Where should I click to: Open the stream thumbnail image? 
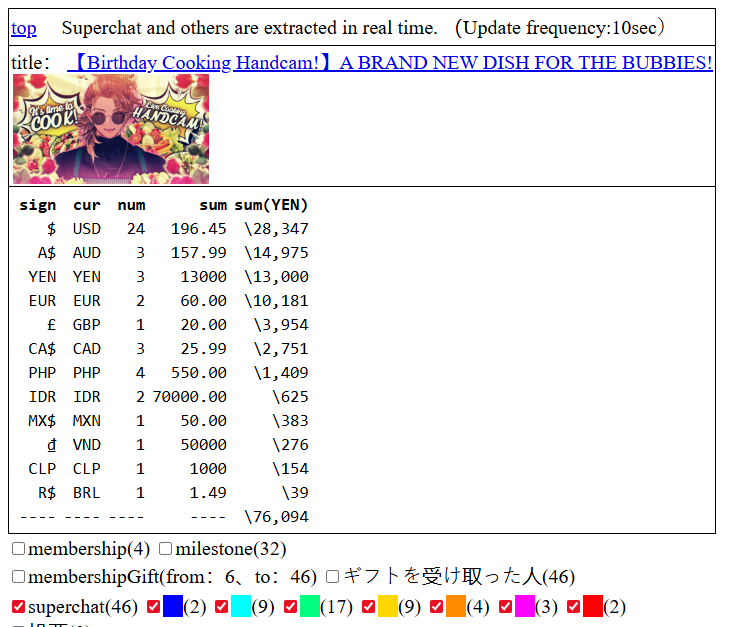(x=111, y=129)
